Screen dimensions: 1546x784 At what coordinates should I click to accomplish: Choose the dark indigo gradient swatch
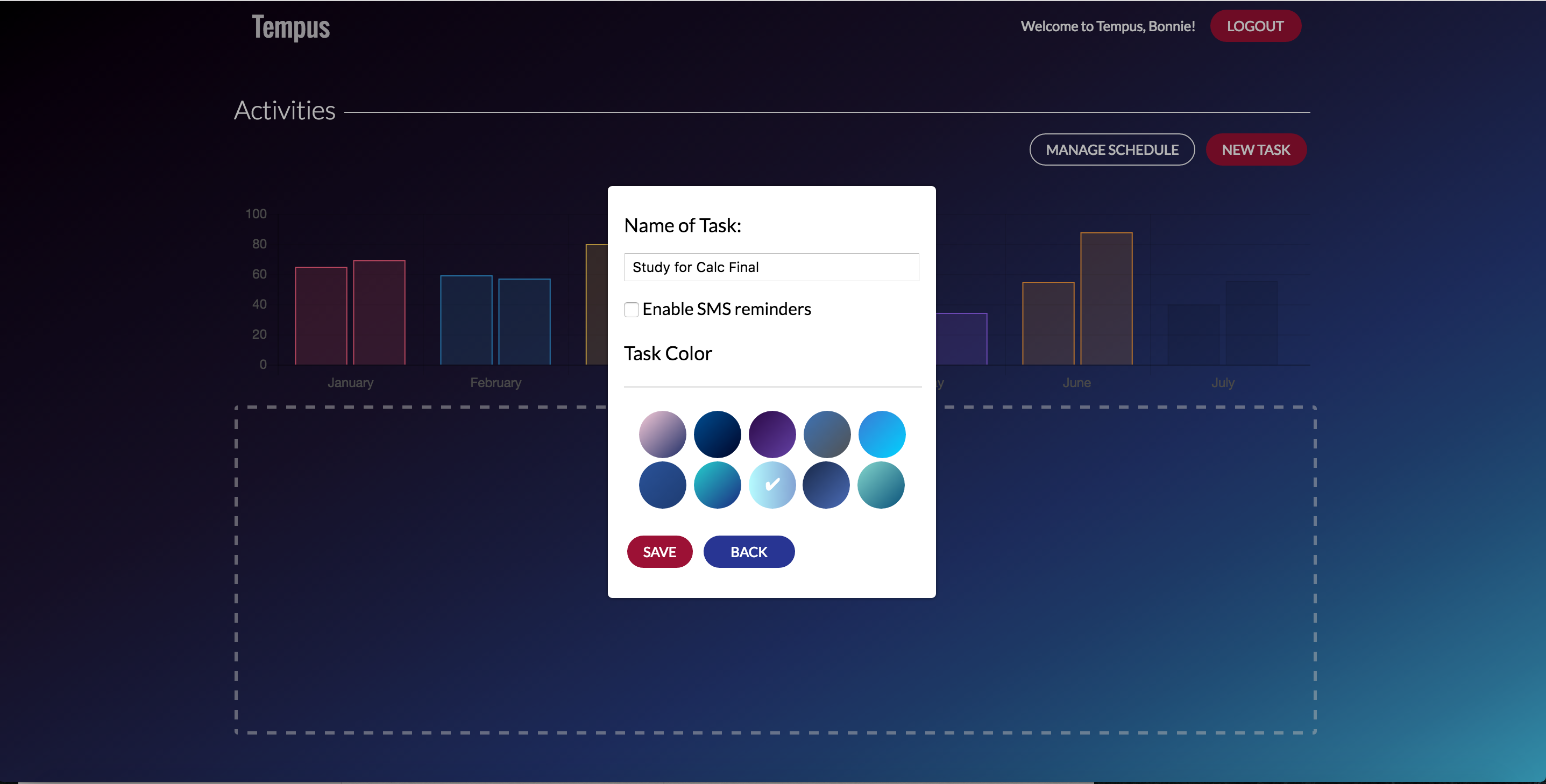(826, 484)
